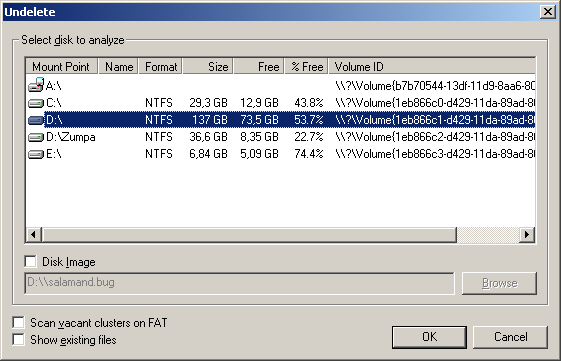The height and width of the screenshot is (361, 561).
Task: Click the 43.8% free percentage
Action: click(x=309, y=103)
